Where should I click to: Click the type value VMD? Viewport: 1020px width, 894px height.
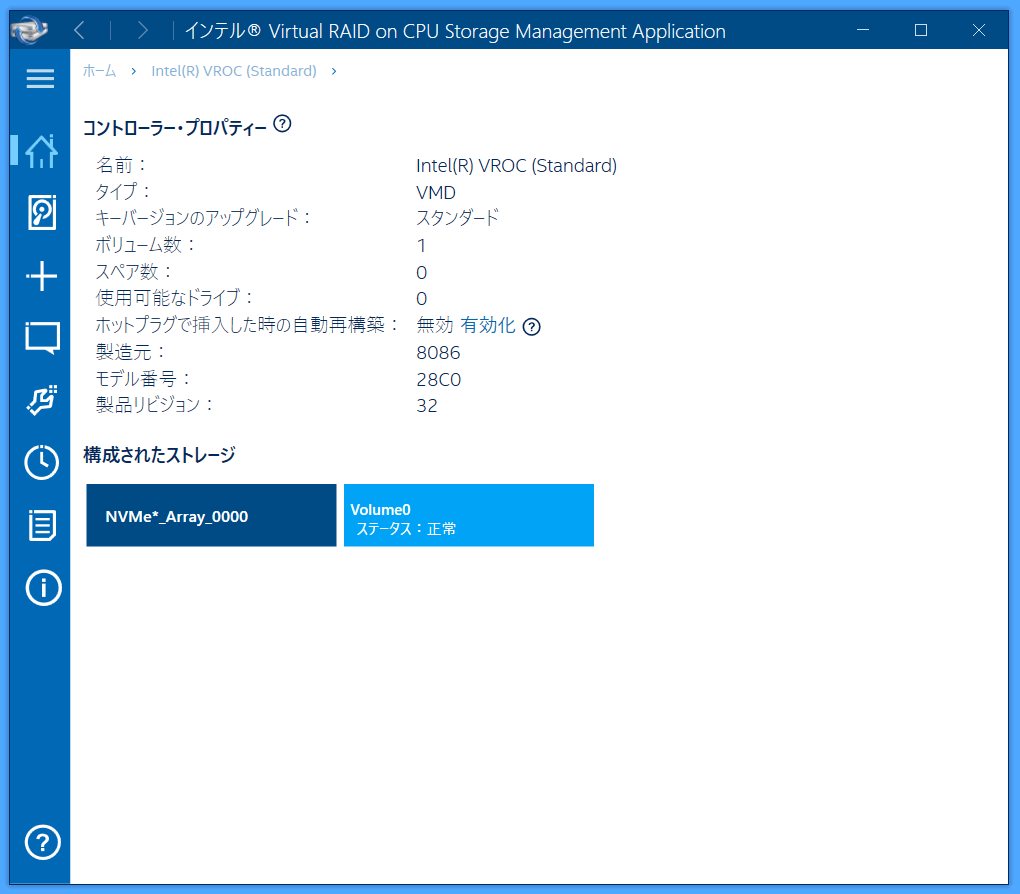(x=436, y=193)
